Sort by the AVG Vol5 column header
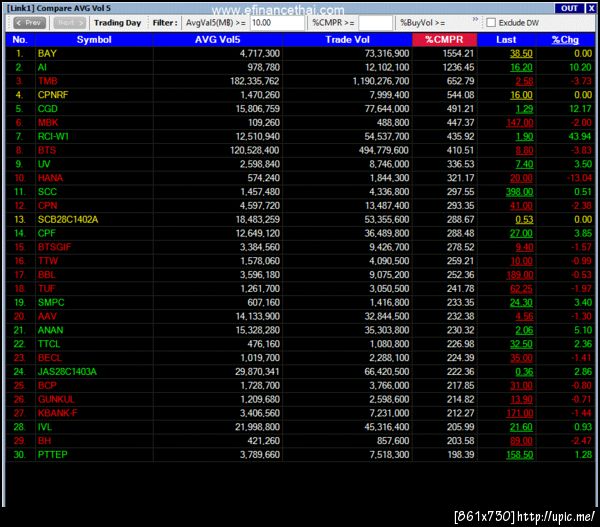This screenshot has width=600, height=527. point(218,40)
